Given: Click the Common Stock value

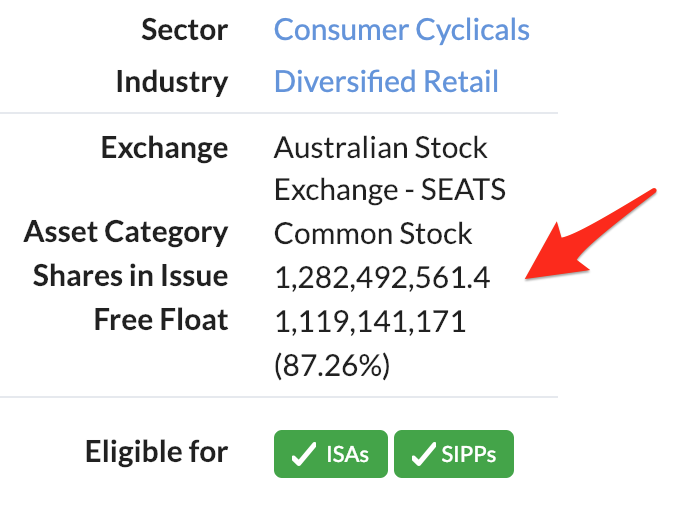Looking at the screenshot, I should (373, 234).
